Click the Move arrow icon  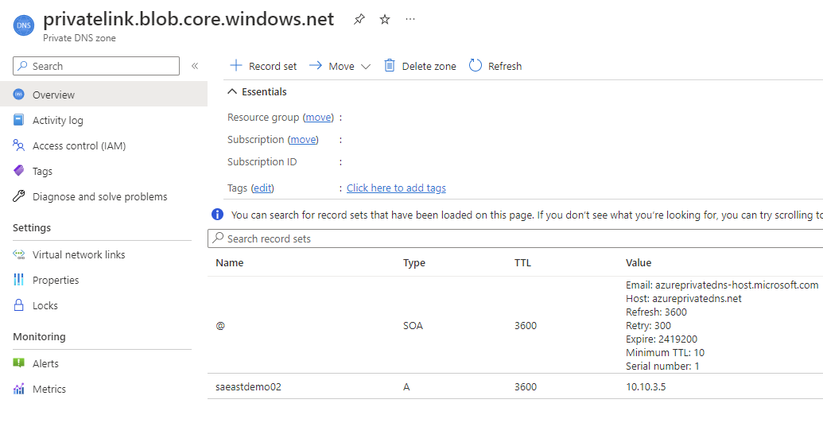pyautogui.click(x=315, y=66)
